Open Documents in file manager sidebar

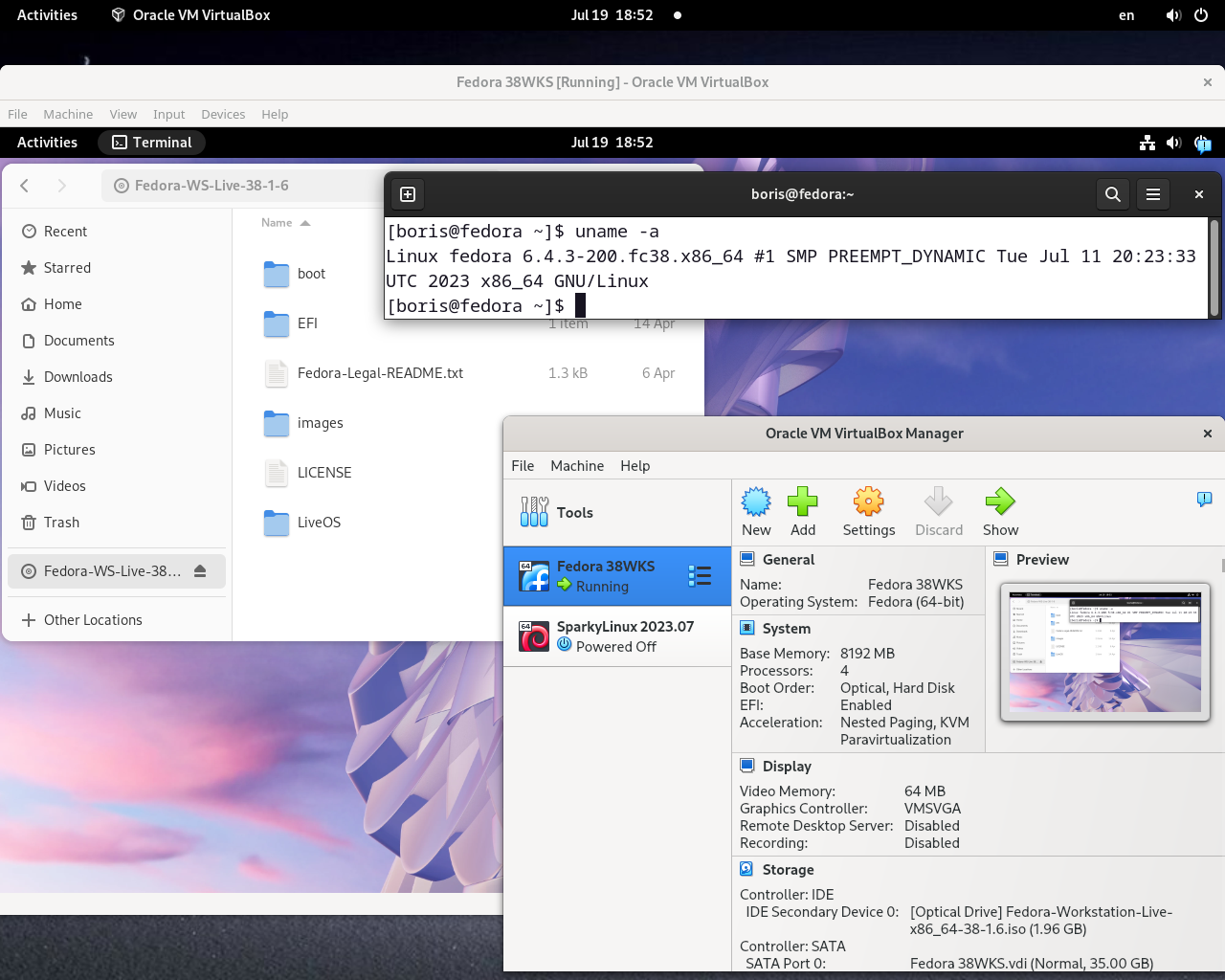[117, 341]
